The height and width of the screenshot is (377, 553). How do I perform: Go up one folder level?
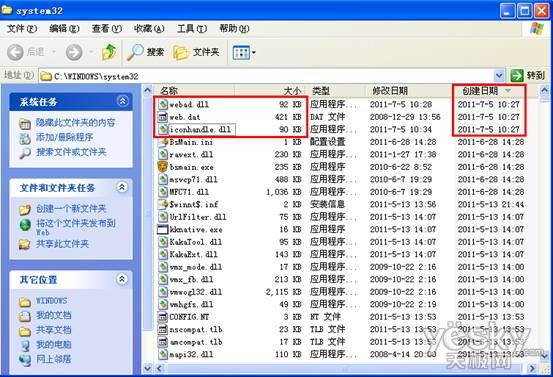[109, 52]
